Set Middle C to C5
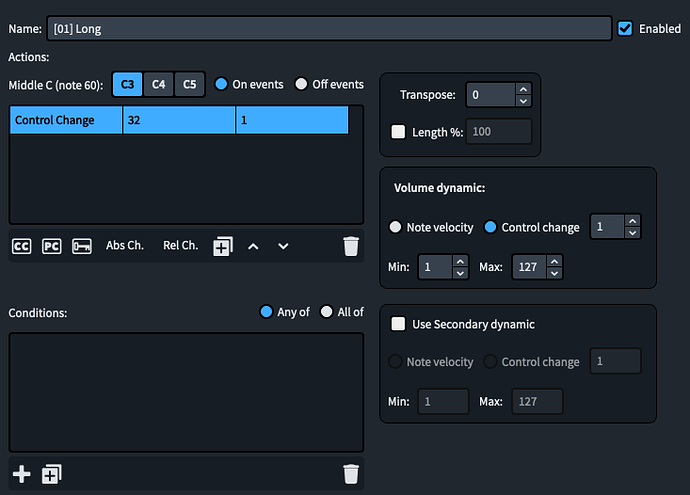Screen dimensions: 690x495 click(189, 84)
